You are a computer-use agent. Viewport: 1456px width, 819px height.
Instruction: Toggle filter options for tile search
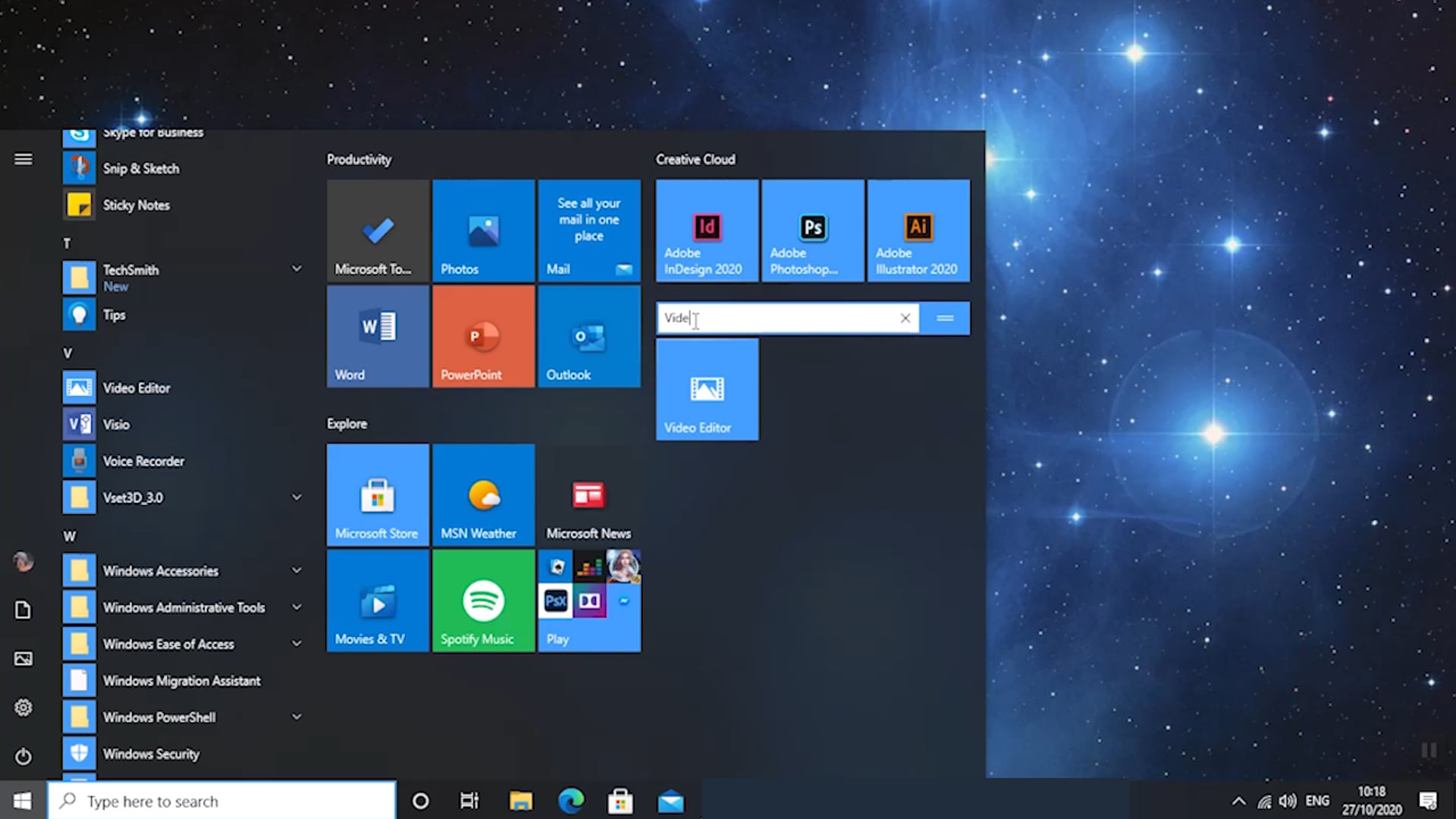coord(944,318)
